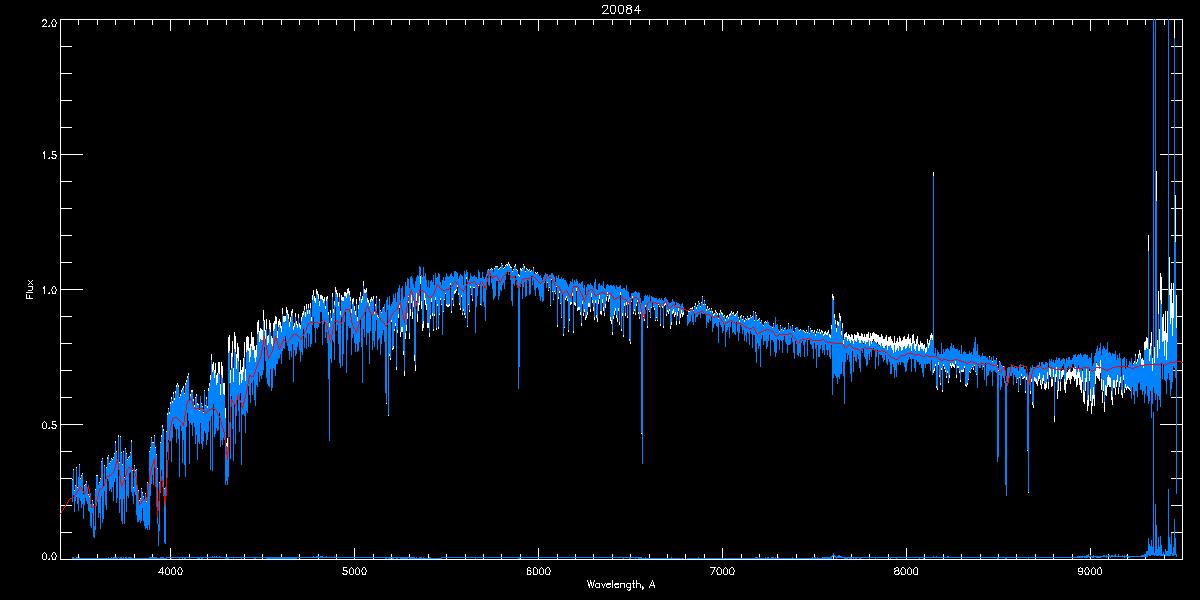The image size is (1200, 600).
Task: Click the x-axis tick label "8000"
Action: click(906, 572)
